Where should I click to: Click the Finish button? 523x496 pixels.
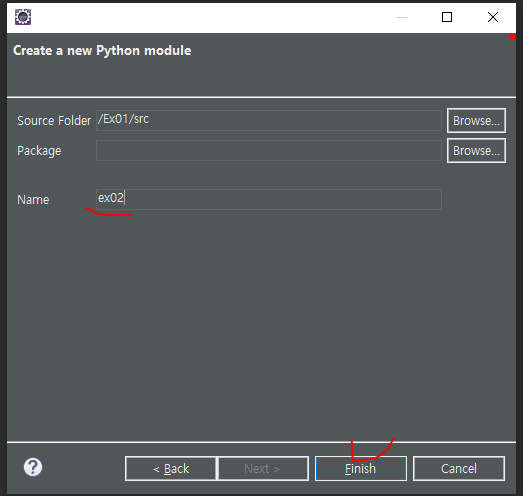click(x=361, y=468)
